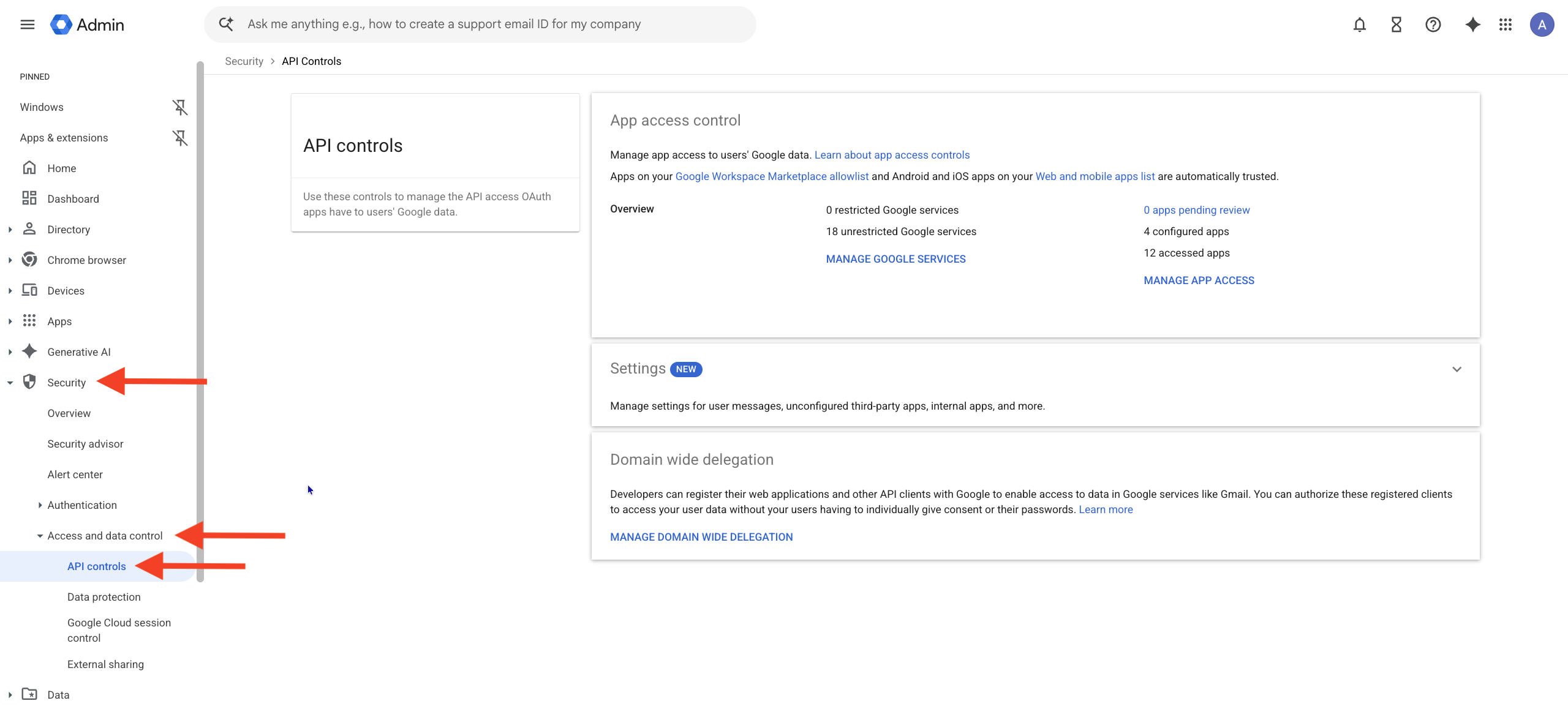Focus the Ask me anything search field
The width and height of the screenshot is (1568, 706).
pyautogui.click(x=480, y=24)
